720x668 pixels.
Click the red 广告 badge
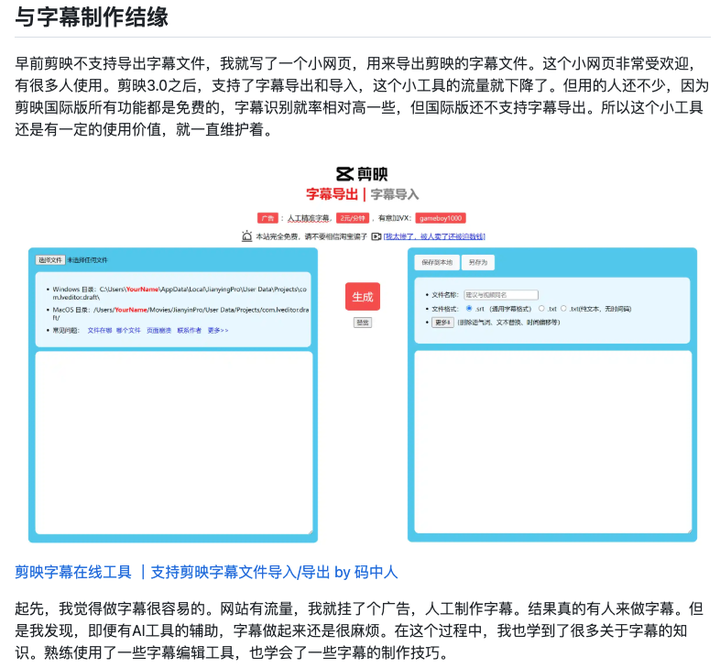pyautogui.click(x=267, y=217)
